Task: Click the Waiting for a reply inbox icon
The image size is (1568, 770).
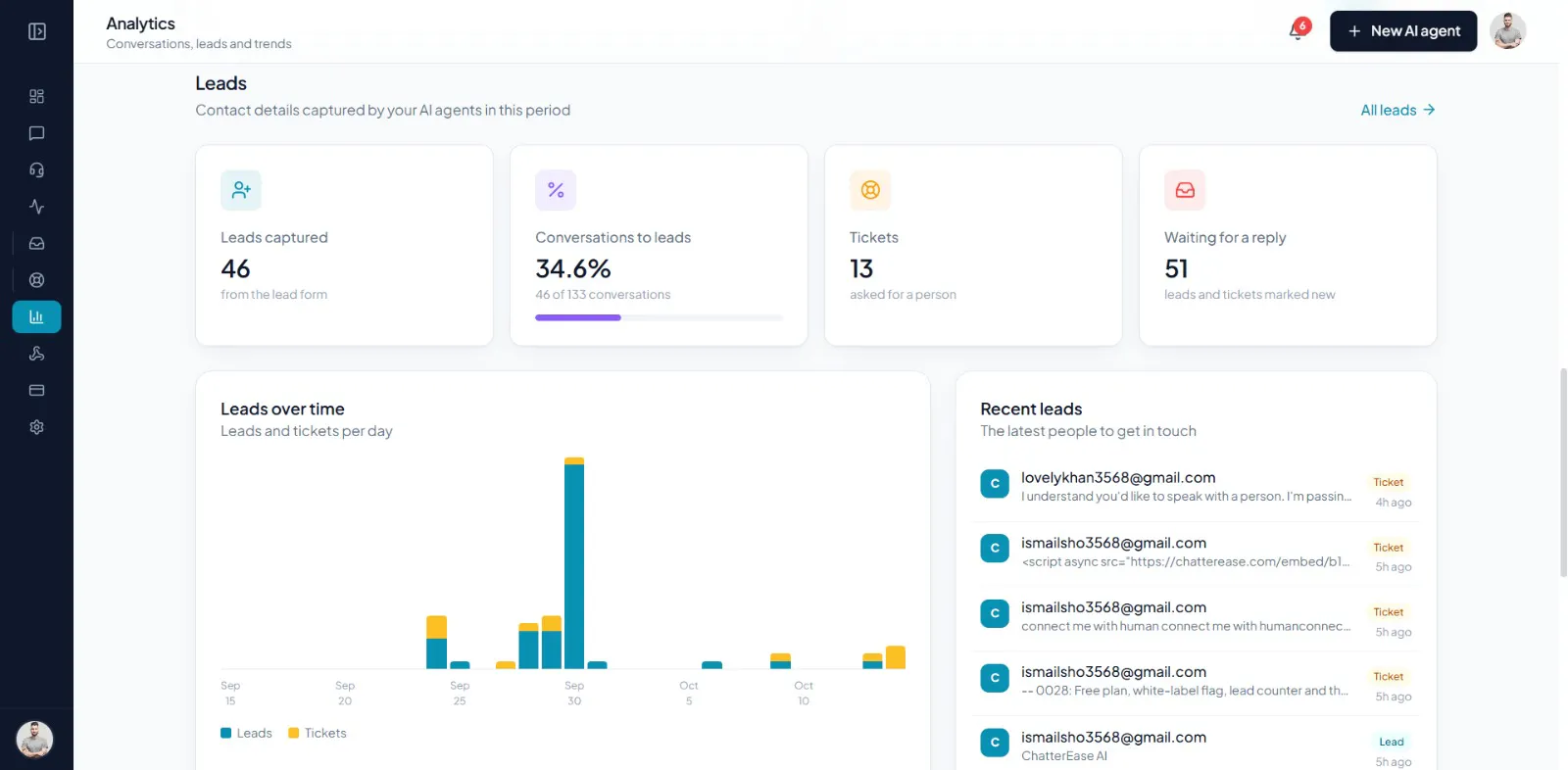Action: [1185, 190]
